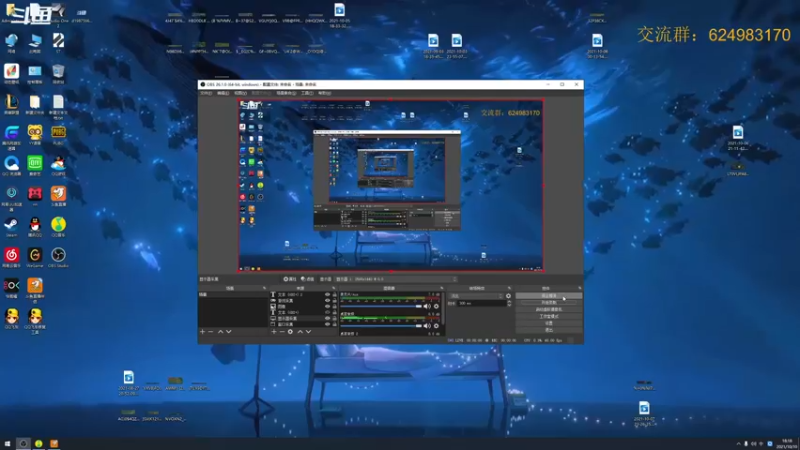Move selected source up with chevron
The height and width of the screenshot is (450, 800).
coord(300,332)
